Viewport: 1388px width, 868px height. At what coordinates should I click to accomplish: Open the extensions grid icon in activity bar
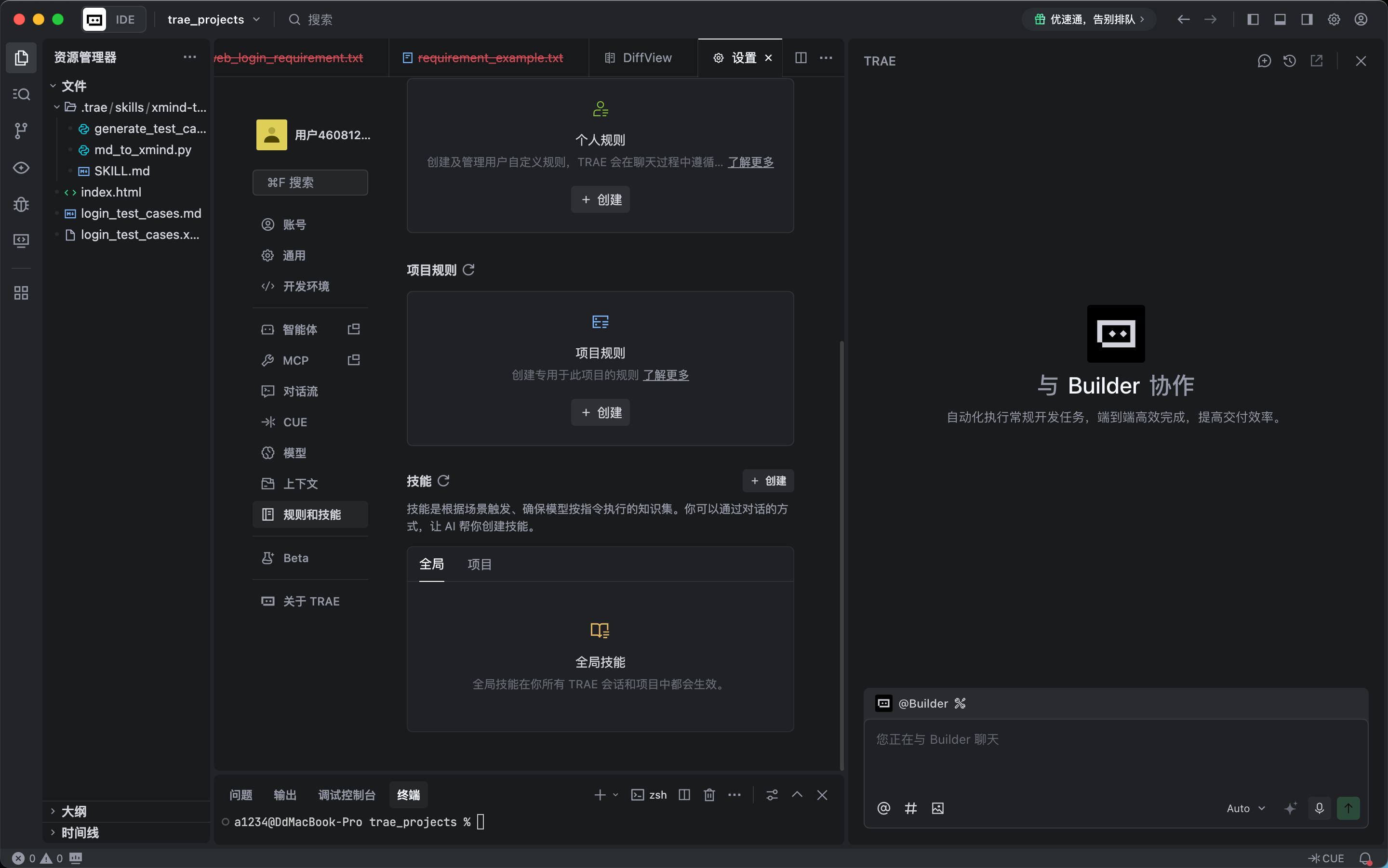[21, 293]
